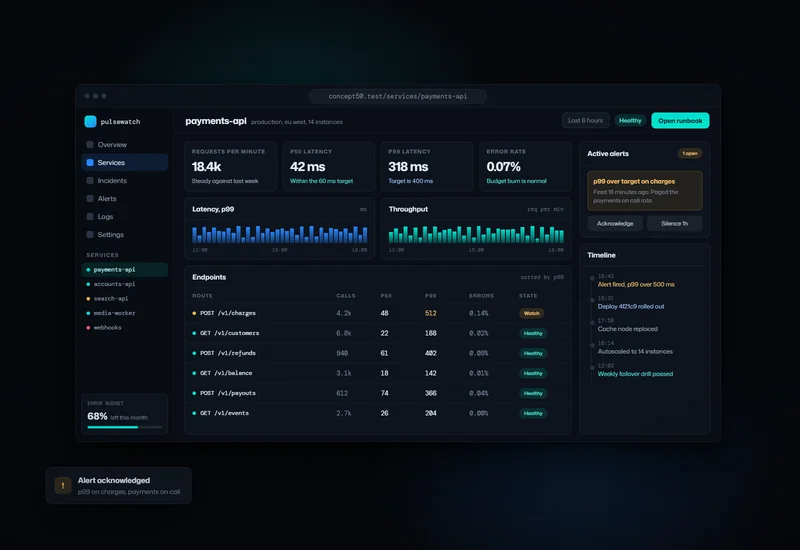Click the address bar with payments-api URL

click(397, 96)
